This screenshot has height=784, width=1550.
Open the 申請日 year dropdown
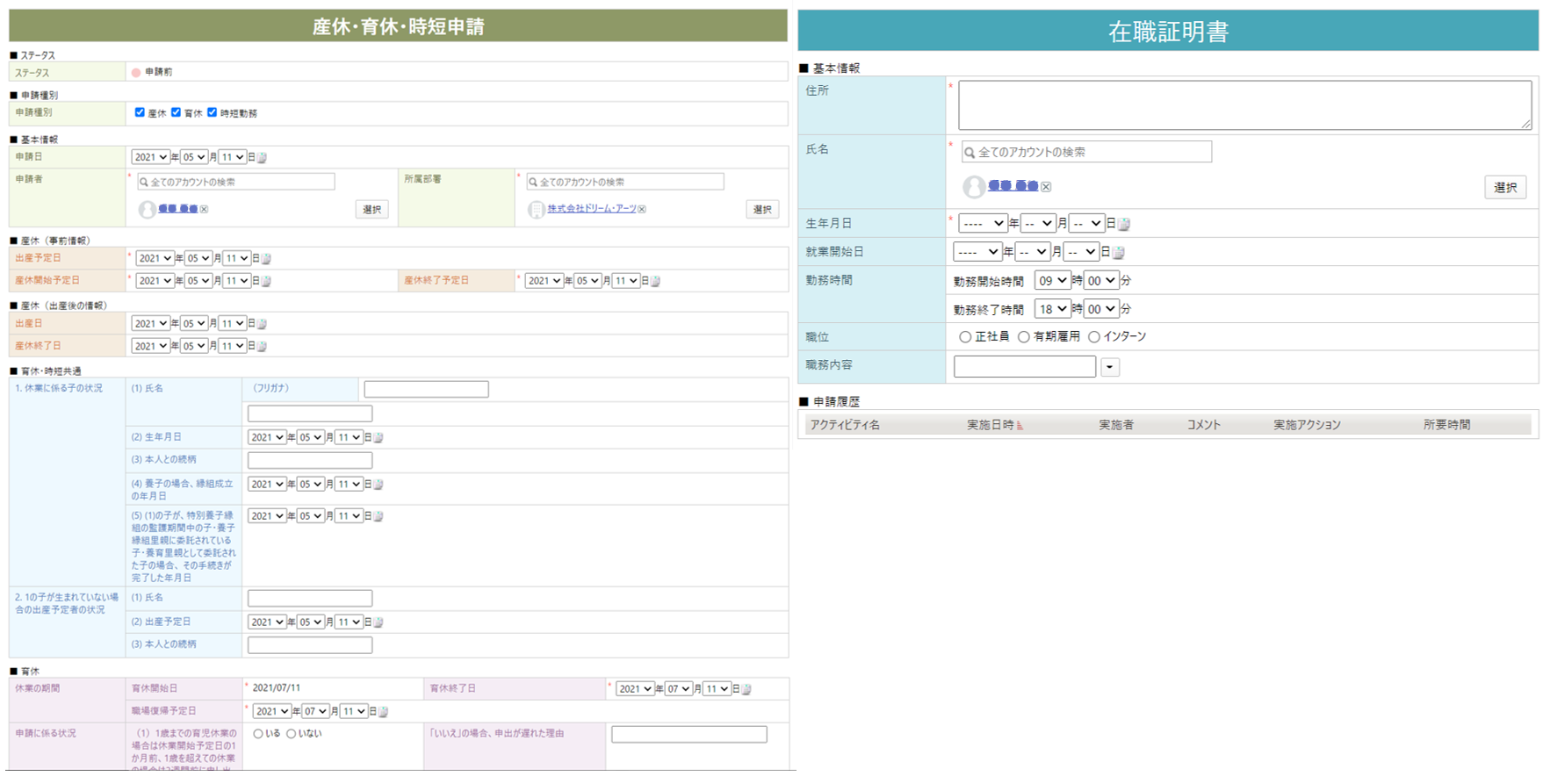click(150, 157)
